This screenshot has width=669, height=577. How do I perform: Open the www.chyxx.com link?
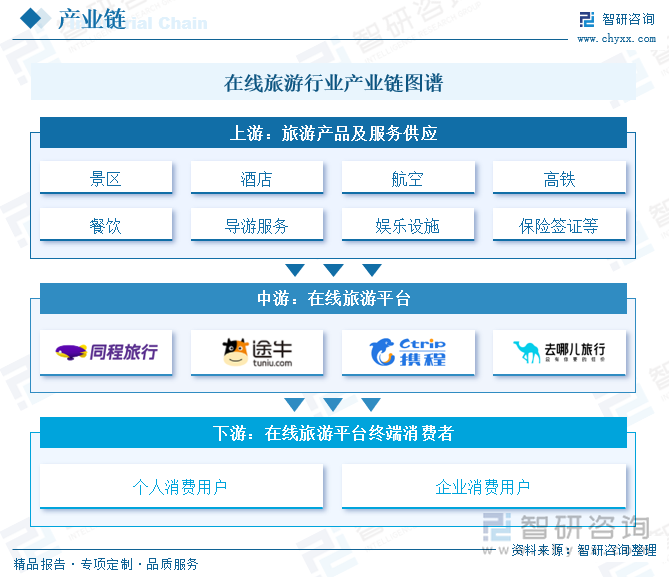(x=617, y=39)
